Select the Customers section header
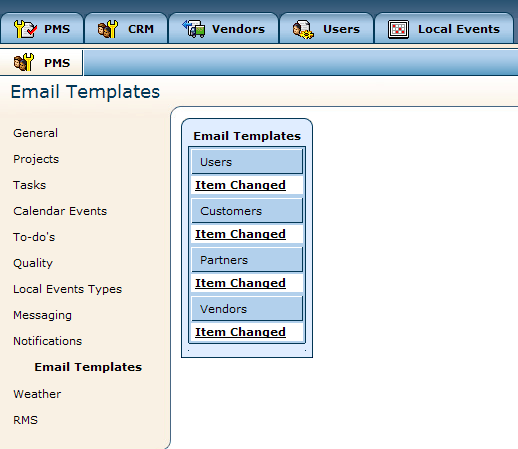This screenshot has width=518, height=449. [247, 211]
